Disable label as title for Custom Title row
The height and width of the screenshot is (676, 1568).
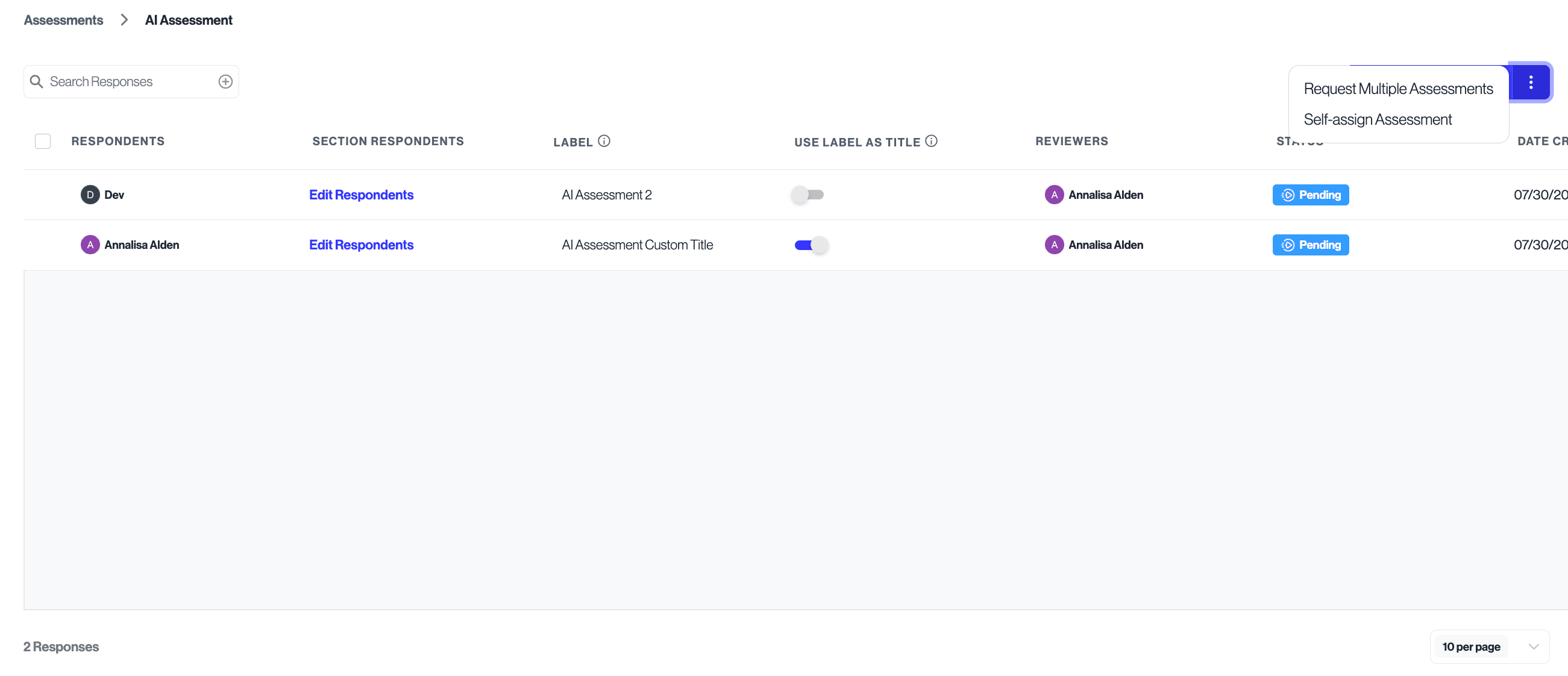[x=811, y=245]
